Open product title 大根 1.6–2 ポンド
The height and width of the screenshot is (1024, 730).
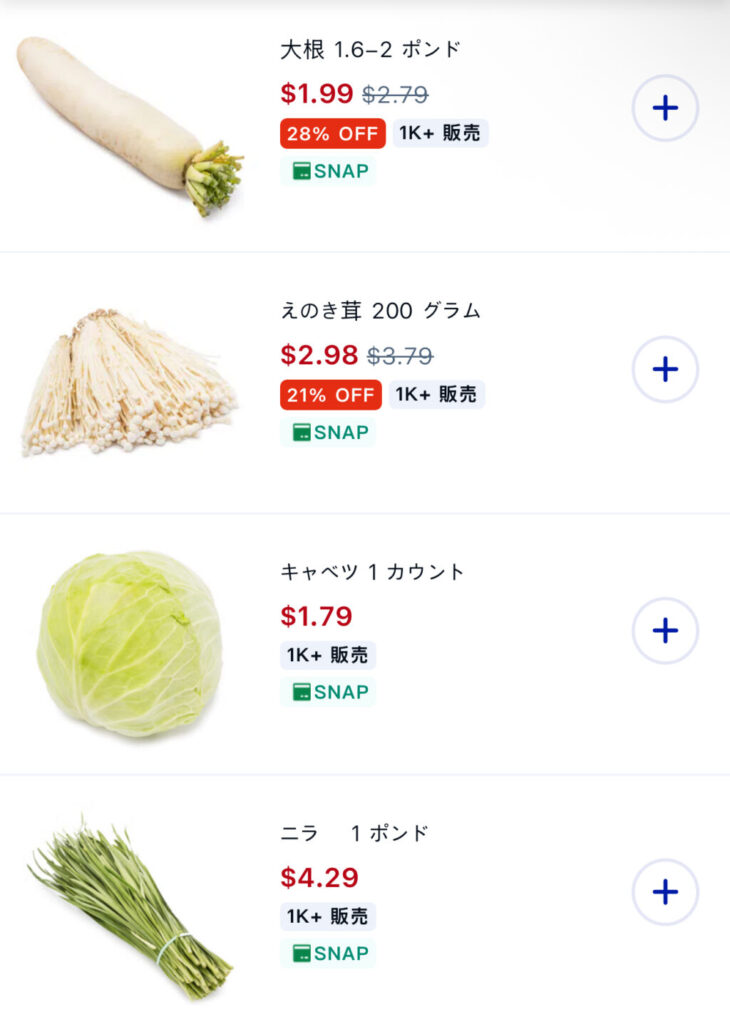click(370, 50)
